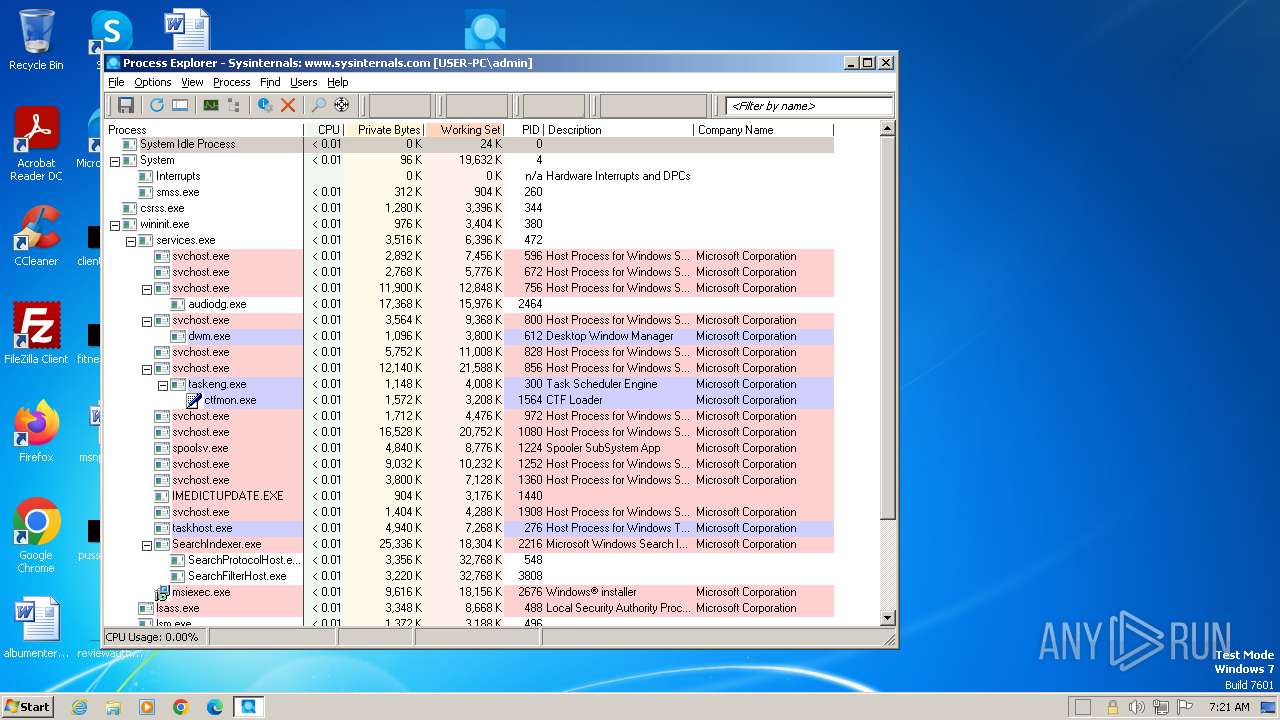
Task: Open the Users menu
Action: coord(303,82)
